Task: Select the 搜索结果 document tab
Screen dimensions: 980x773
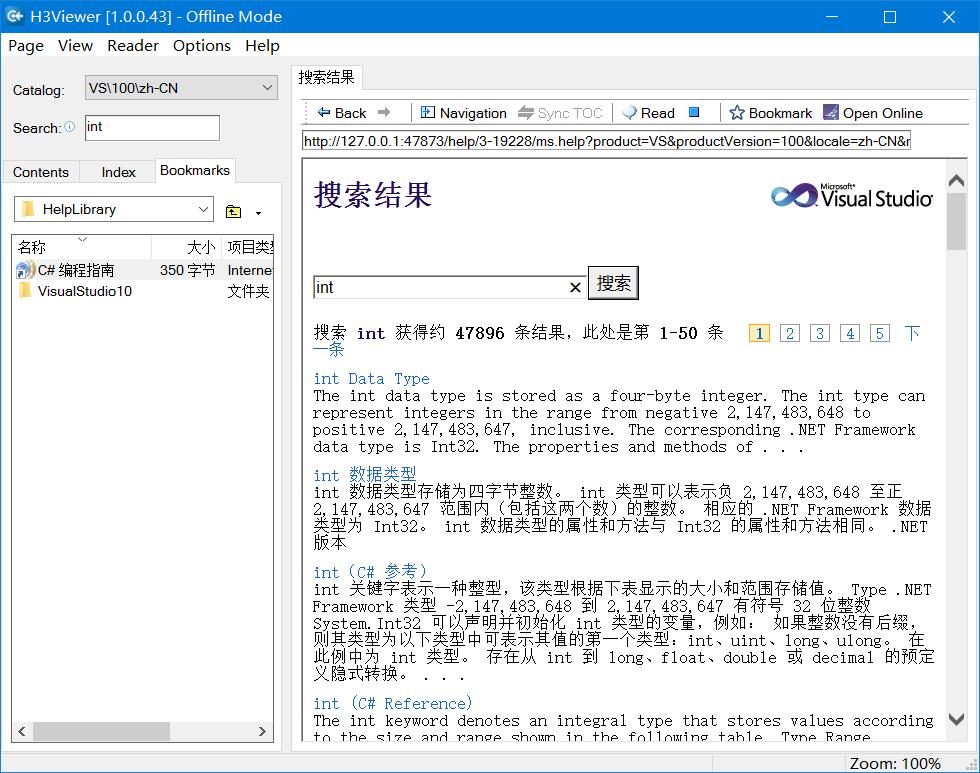Action: click(x=326, y=77)
